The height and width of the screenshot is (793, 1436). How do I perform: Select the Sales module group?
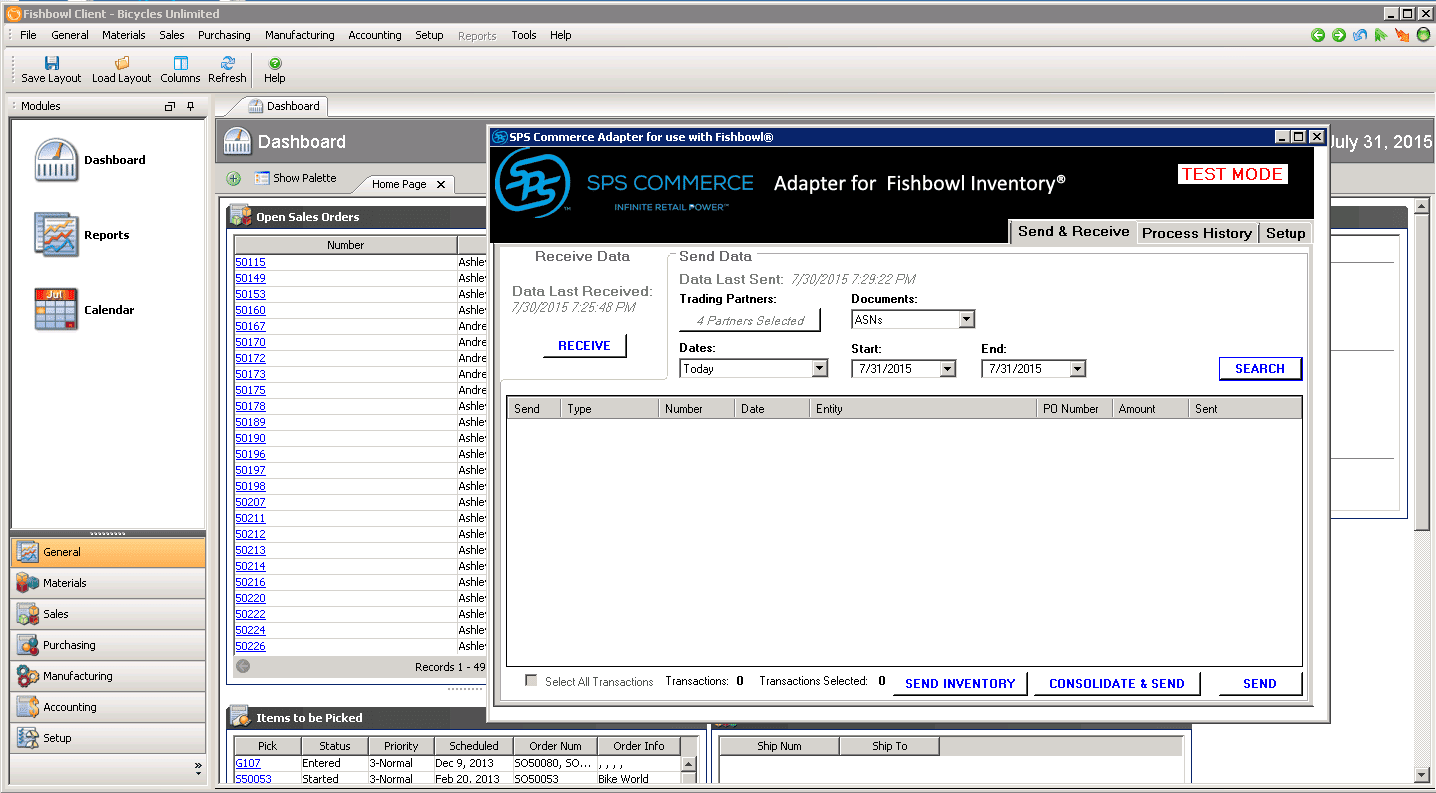click(x=108, y=614)
